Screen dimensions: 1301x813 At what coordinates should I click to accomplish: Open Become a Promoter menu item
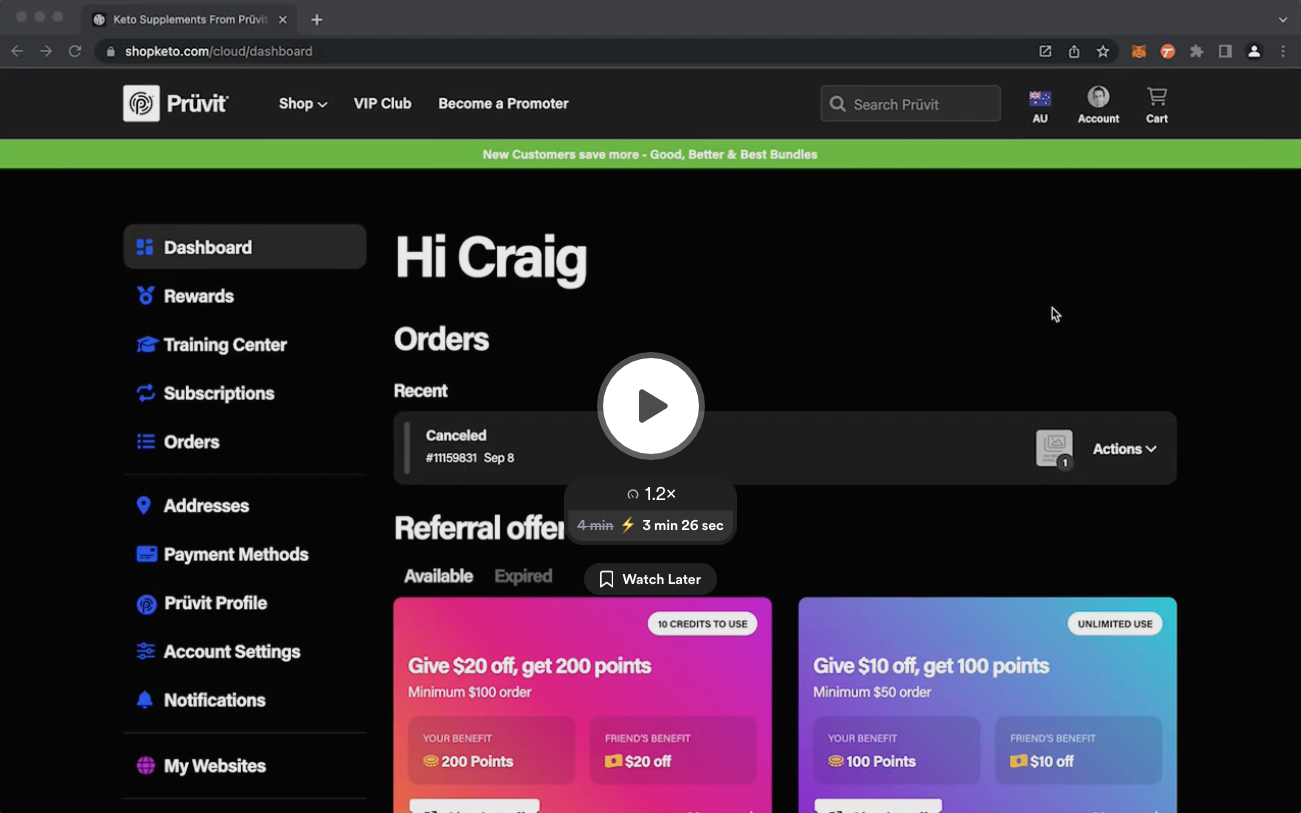[503, 103]
